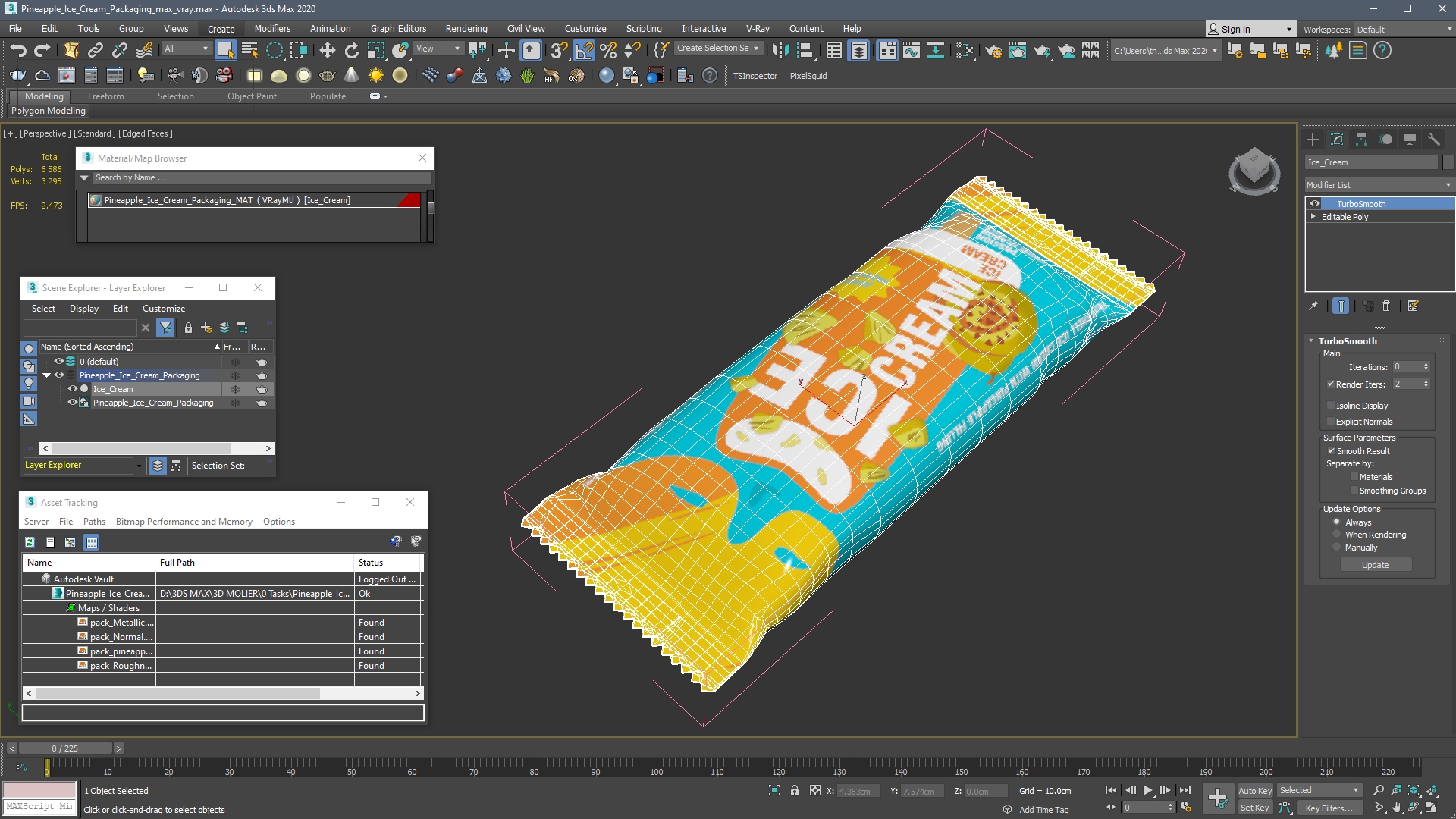Open the Selected key filter dropdown
Screen dimensions: 1456x819
click(x=1319, y=790)
